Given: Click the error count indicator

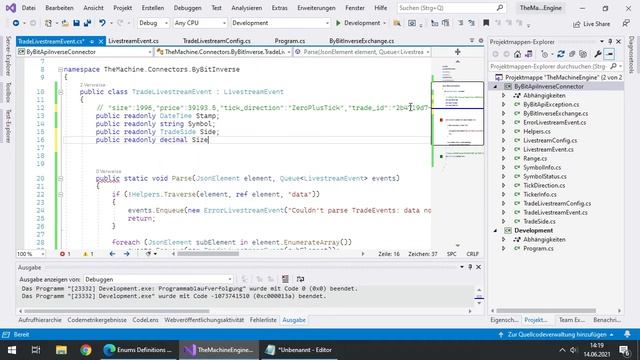Looking at the screenshot, I should 65,254.
